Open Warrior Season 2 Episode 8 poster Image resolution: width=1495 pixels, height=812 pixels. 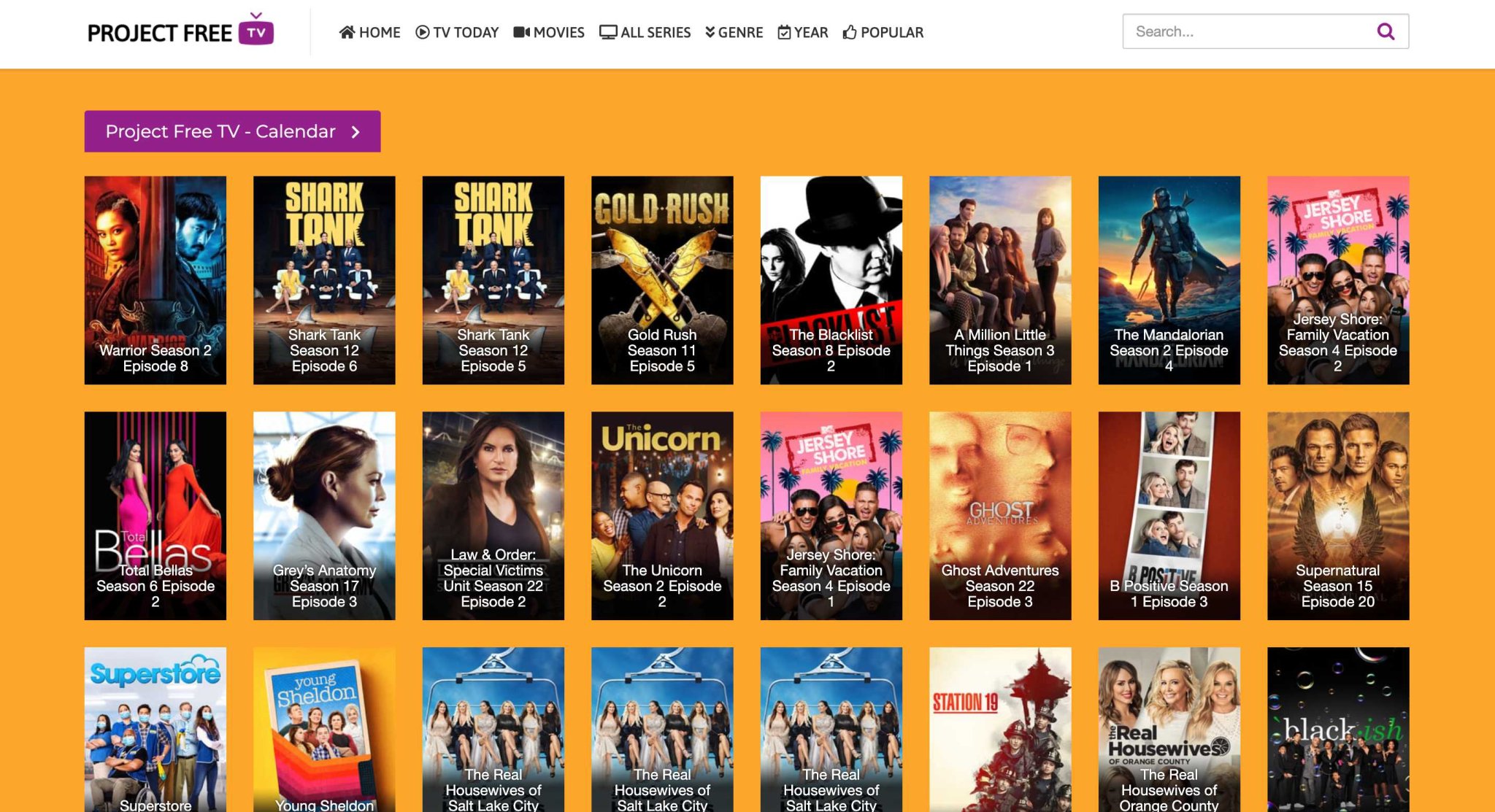155,280
